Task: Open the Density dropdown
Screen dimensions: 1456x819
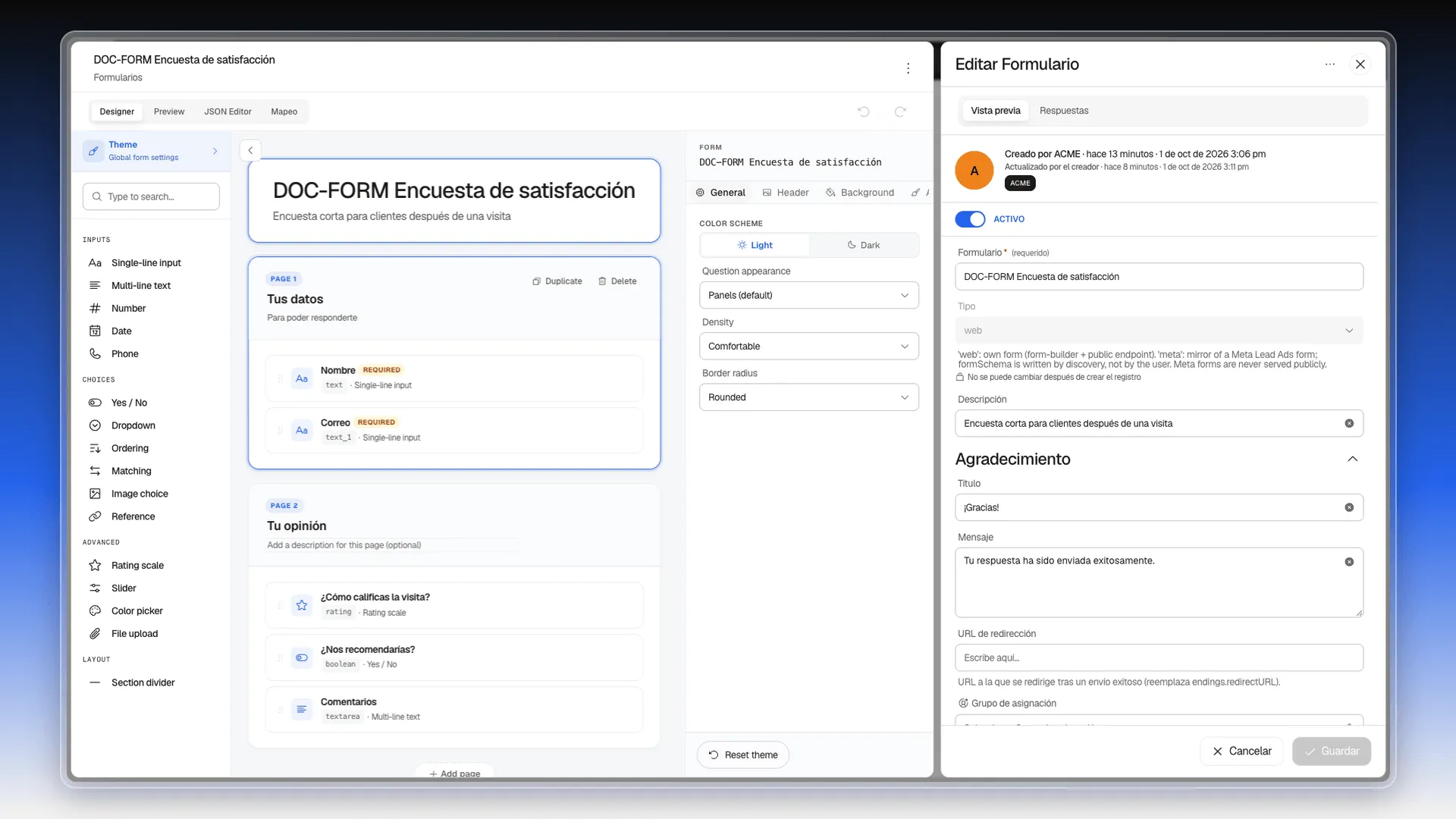Action: pyautogui.click(x=808, y=347)
